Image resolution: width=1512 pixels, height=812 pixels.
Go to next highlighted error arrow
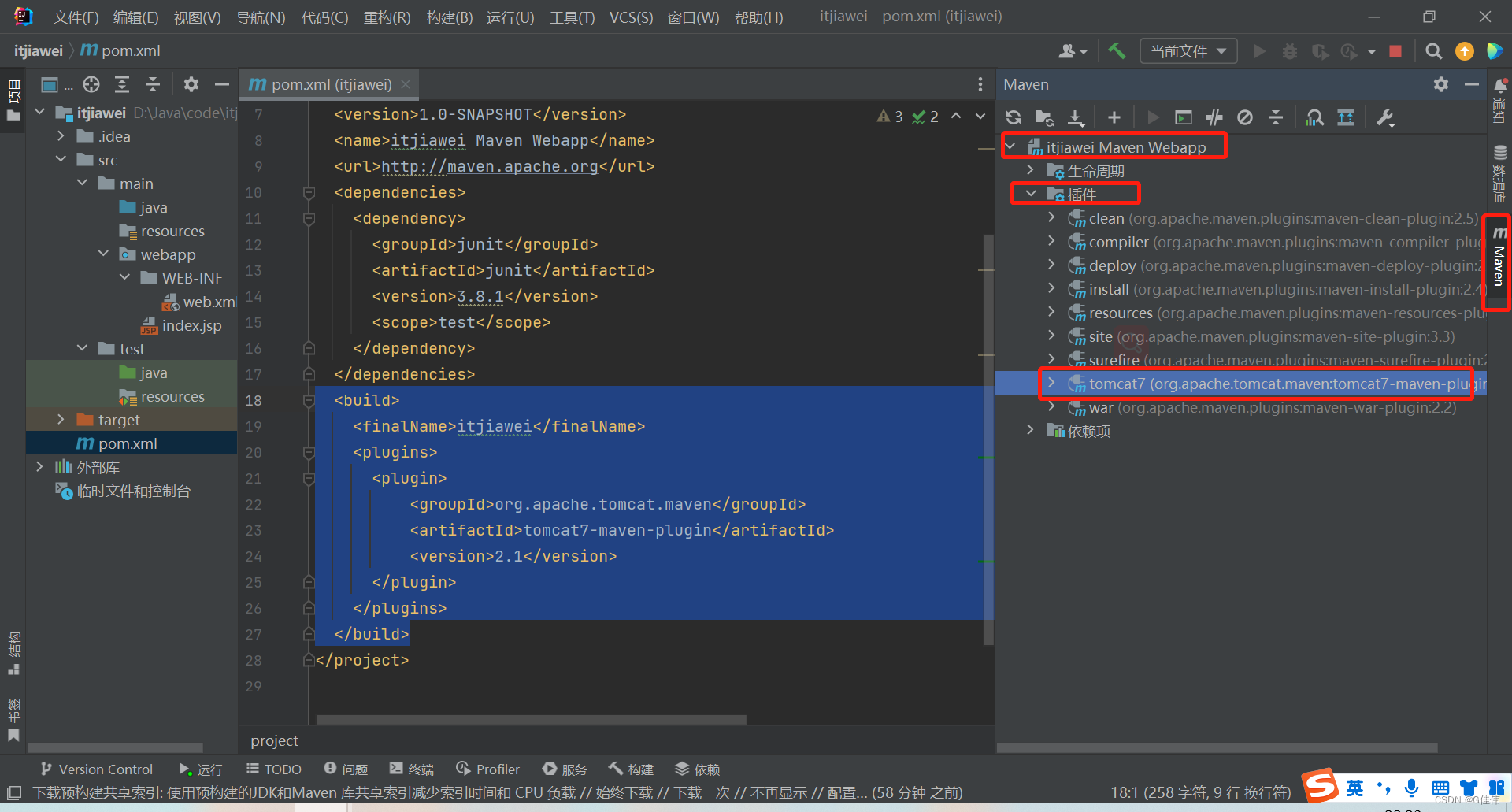pos(980,116)
